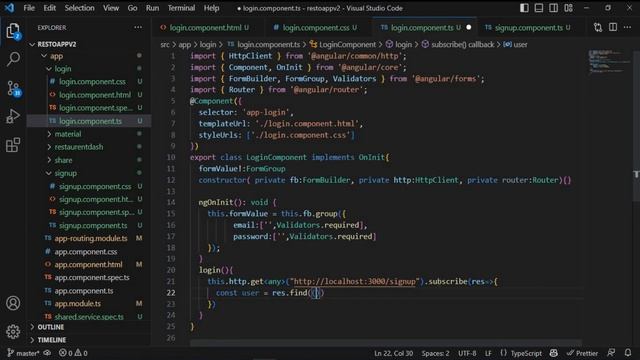
Task: Switch to login.component.css tab
Action: click(316, 27)
